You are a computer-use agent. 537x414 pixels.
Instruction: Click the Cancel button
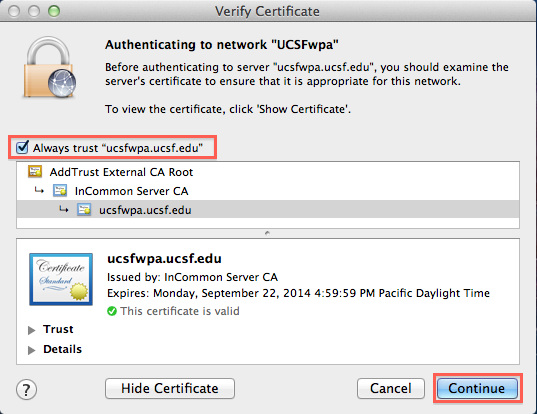(x=391, y=388)
